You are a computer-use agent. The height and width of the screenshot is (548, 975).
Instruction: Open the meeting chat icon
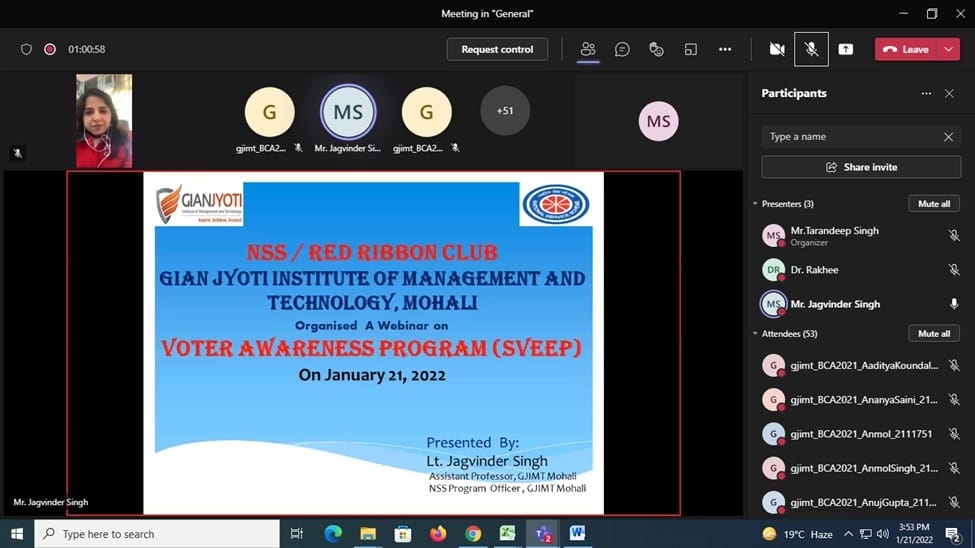pyautogui.click(x=622, y=49)
